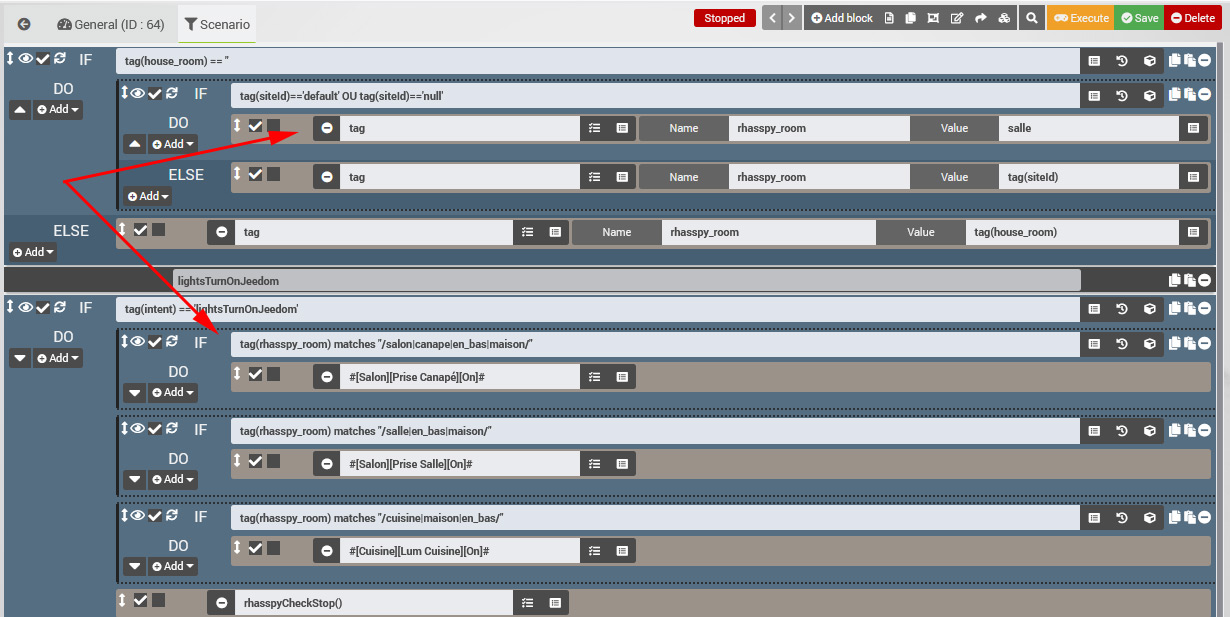Toggle eye visibility of house_room IF block
The width and height of the screenshot is (1230, 617).
[x=25, y=59]
